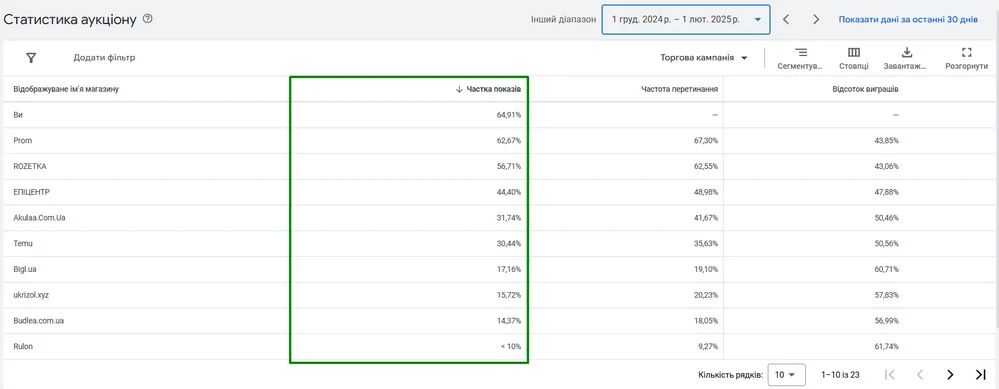Screen dimensions: 999x389
Task: Click the 20,23% overlap rate value
Action: (x=706, y=295)
